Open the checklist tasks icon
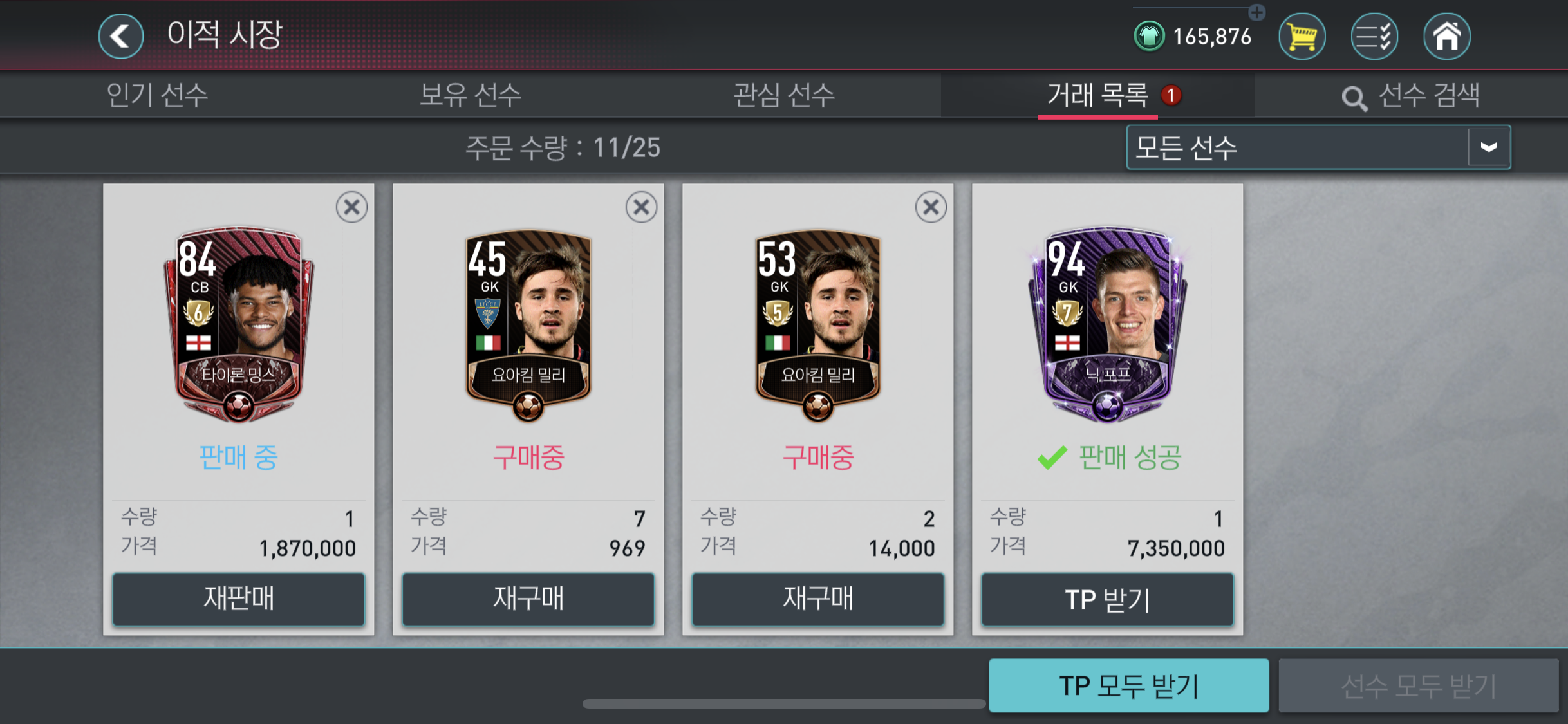This screenshot has height=724, width=1568. tap(1374, 37)
